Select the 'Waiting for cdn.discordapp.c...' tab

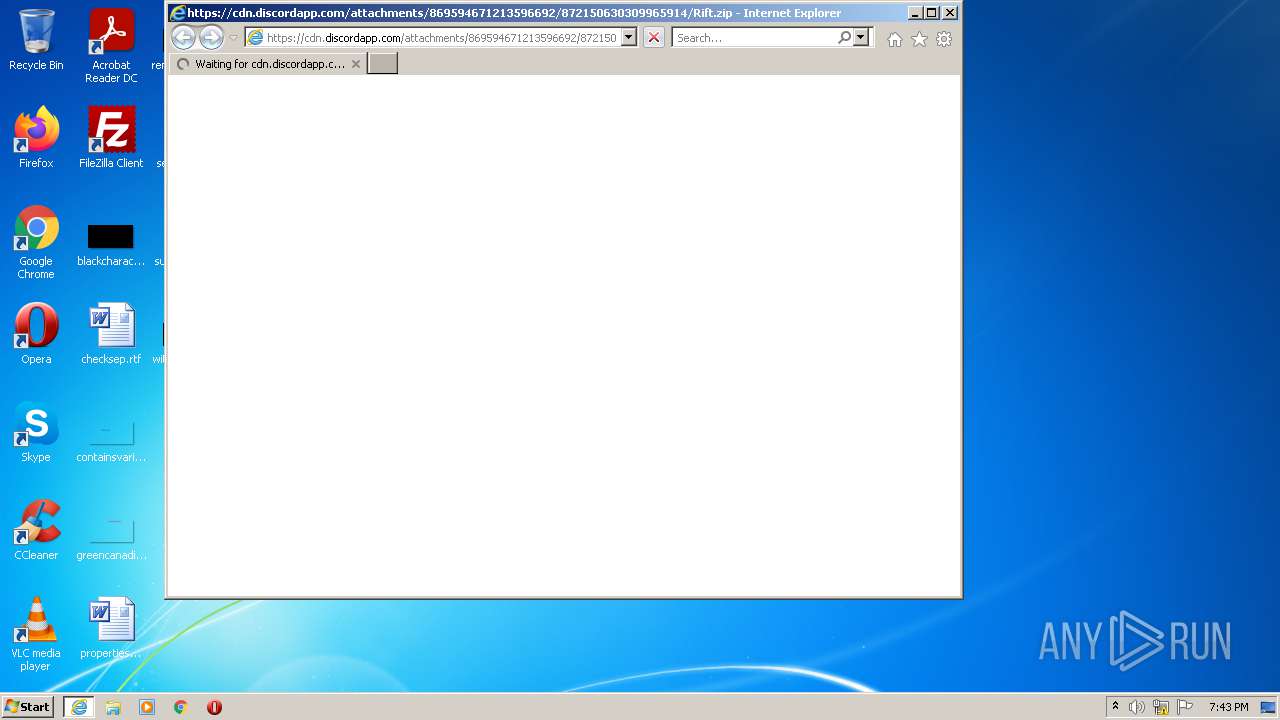267,64
